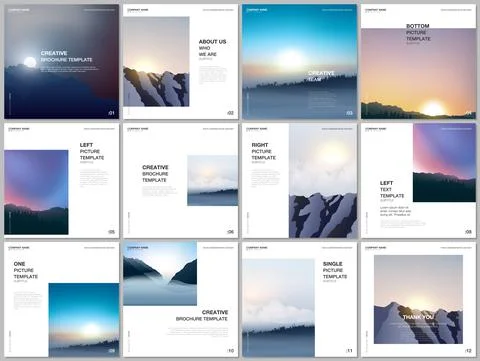This screenshot has width=480, height=361.
Task: Select the purple twilight forest image on page 05
Action: pyautogui.click(x=36, y=192)
